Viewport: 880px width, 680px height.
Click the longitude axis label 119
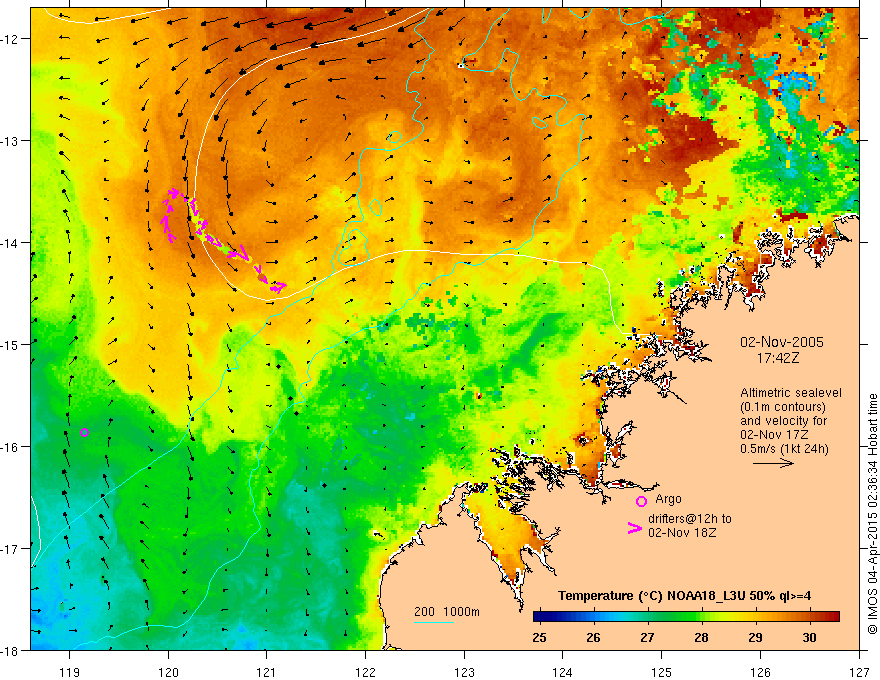click(x=69, y=672)
